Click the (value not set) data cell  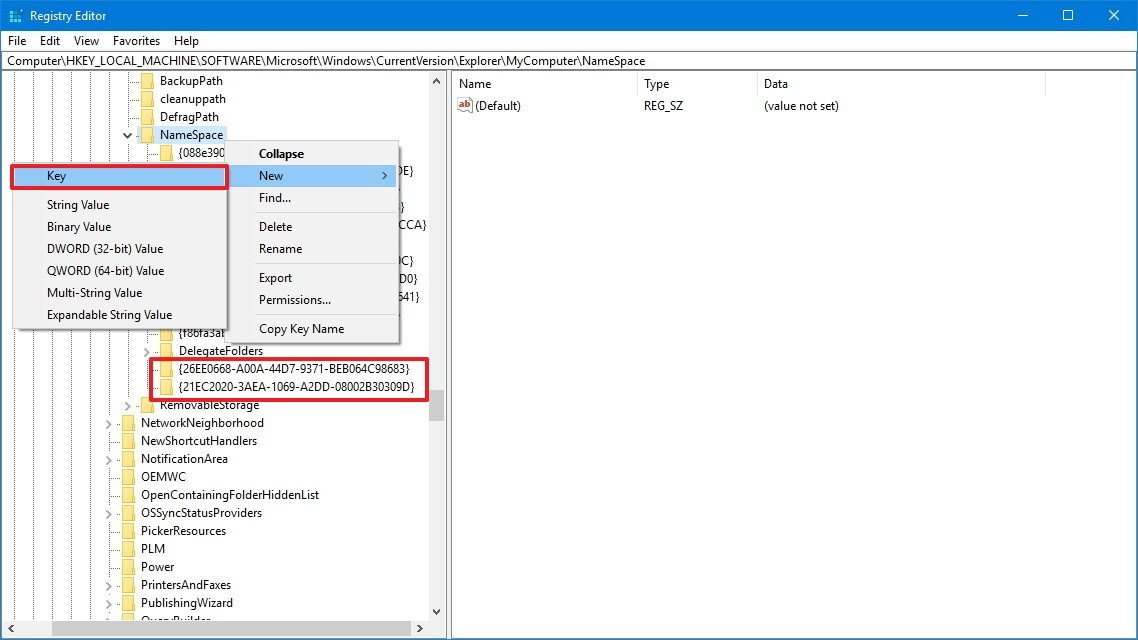[801, 106]
